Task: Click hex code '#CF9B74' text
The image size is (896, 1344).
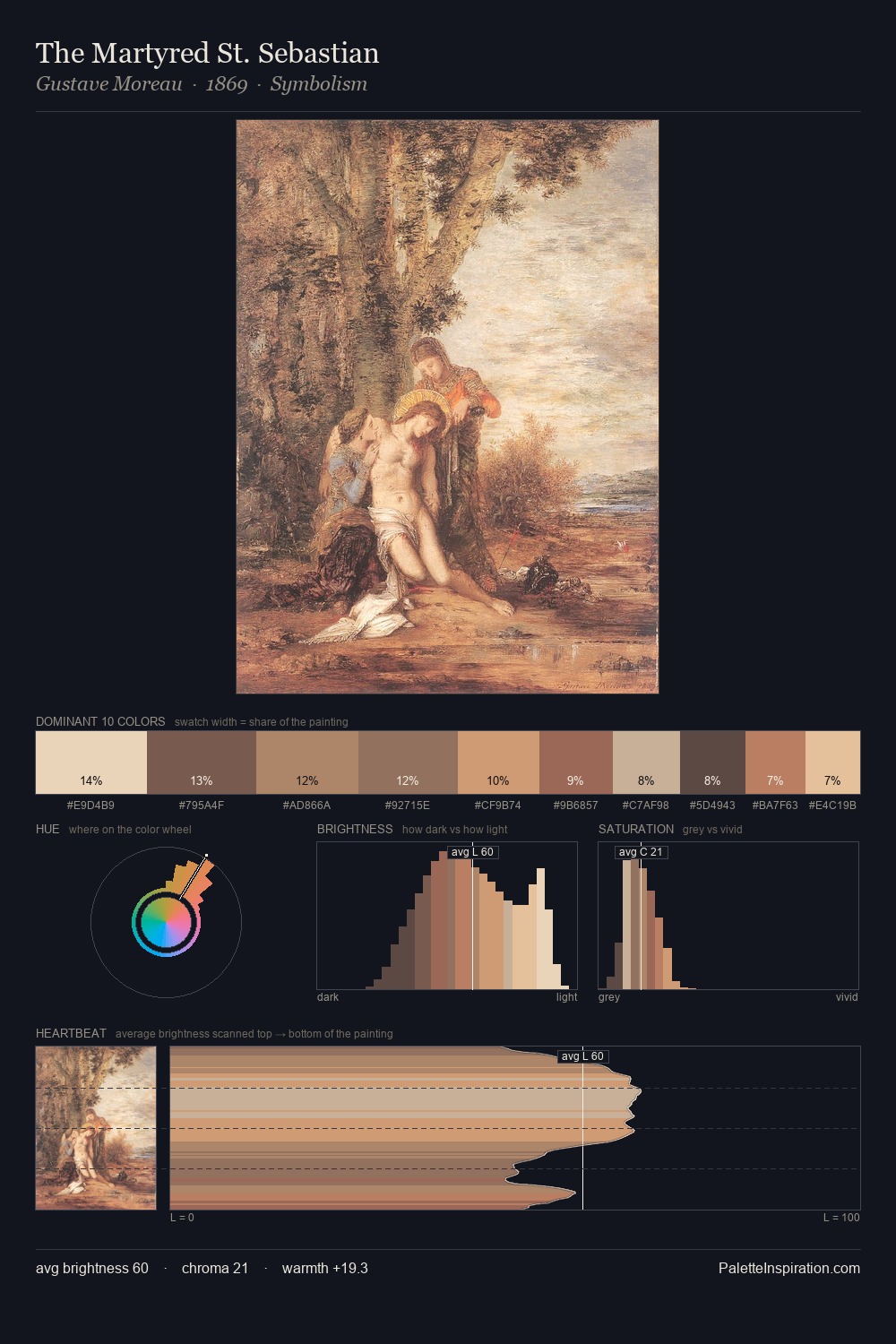Action: pos(498,805)
